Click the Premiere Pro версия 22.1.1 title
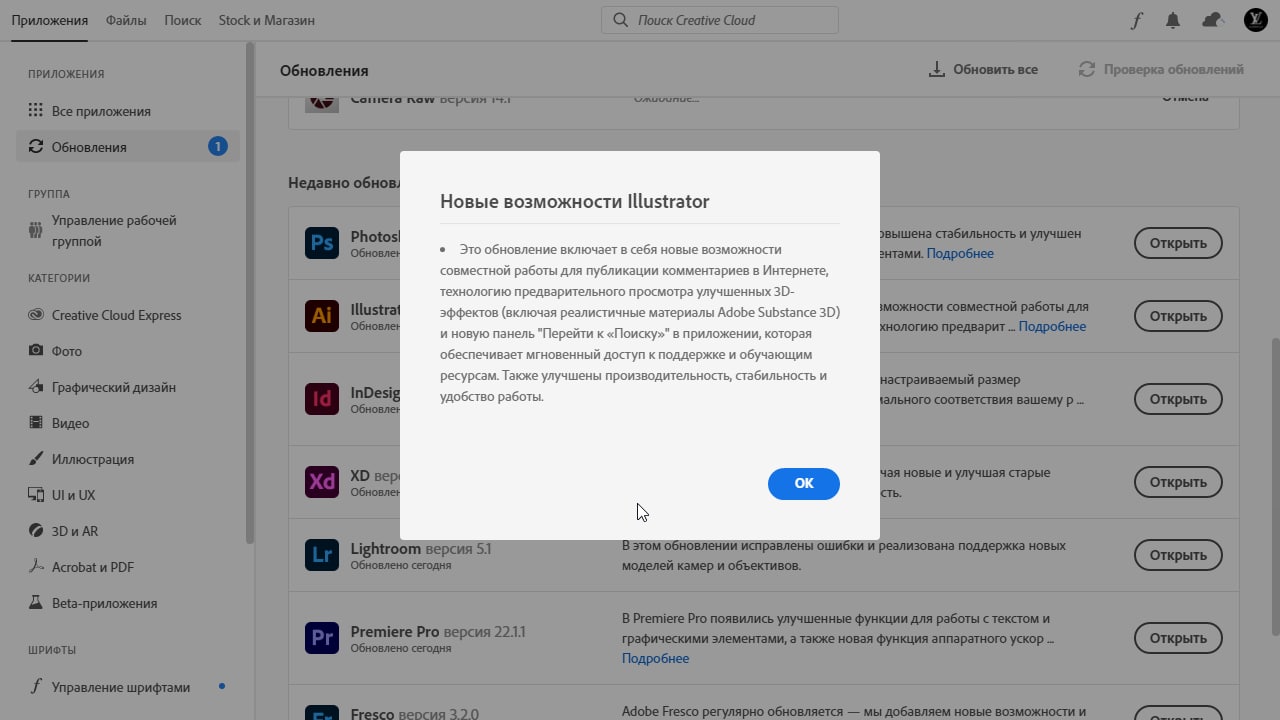 (437, 632)
